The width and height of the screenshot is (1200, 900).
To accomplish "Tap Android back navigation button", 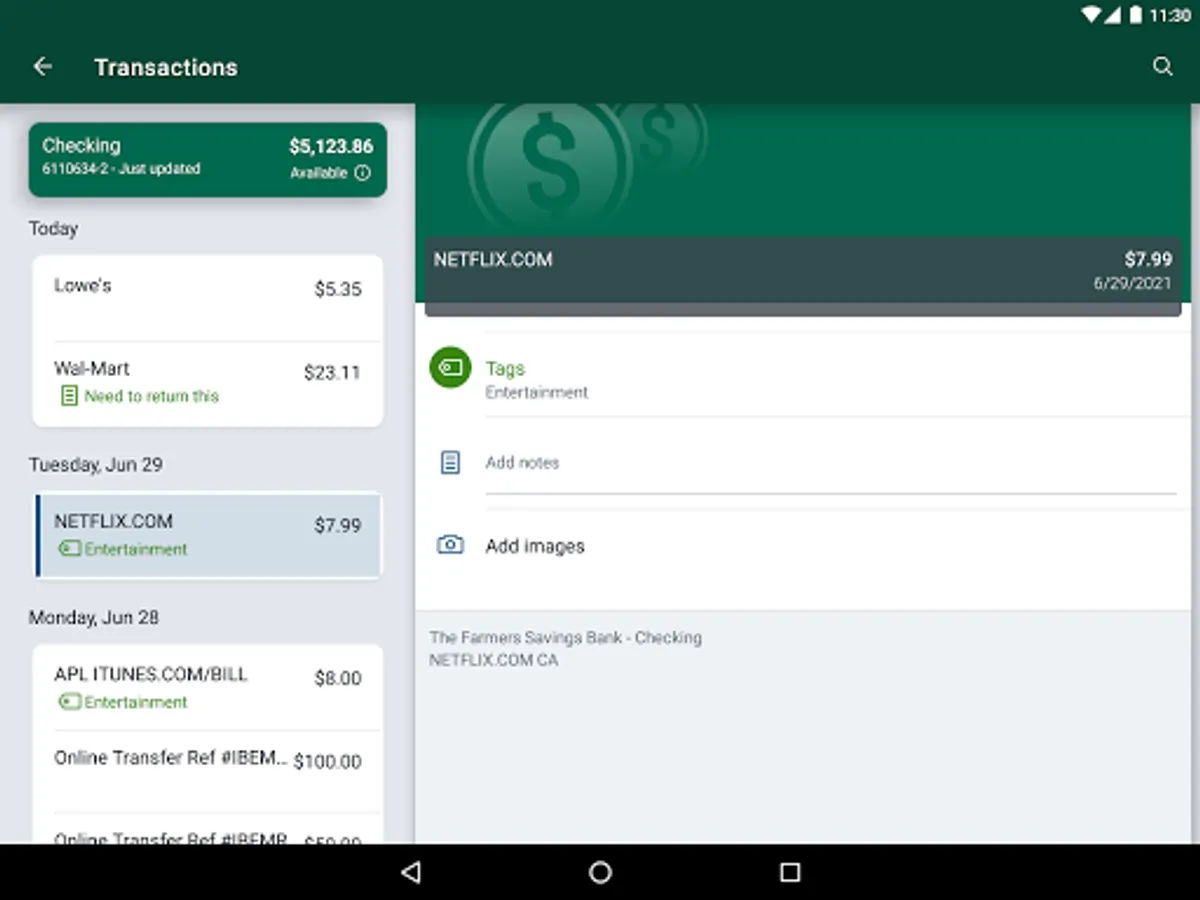I will click(x=410, y=872).
